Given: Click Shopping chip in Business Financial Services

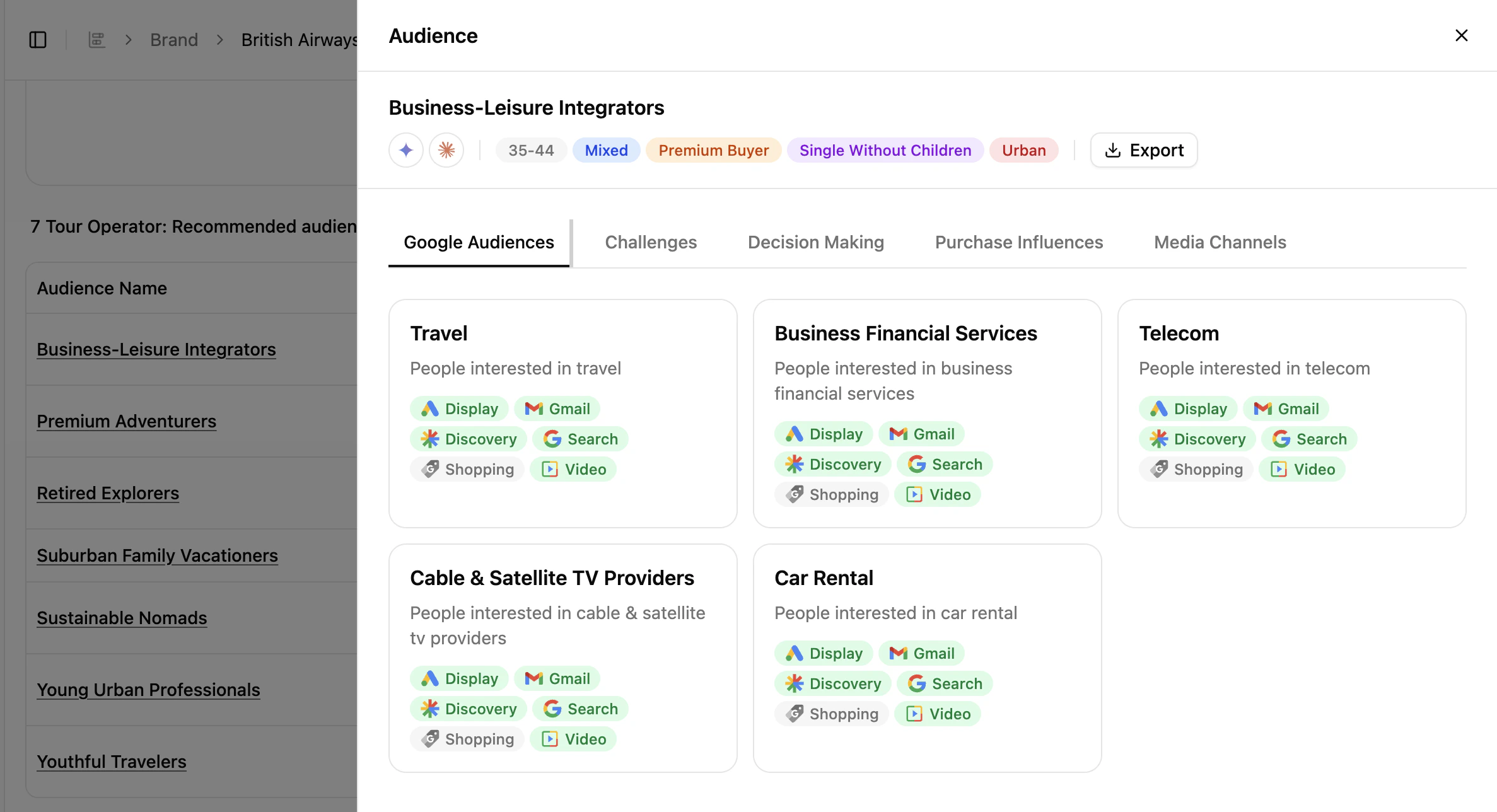Looking at the screenshot, I should coord(832,494).
